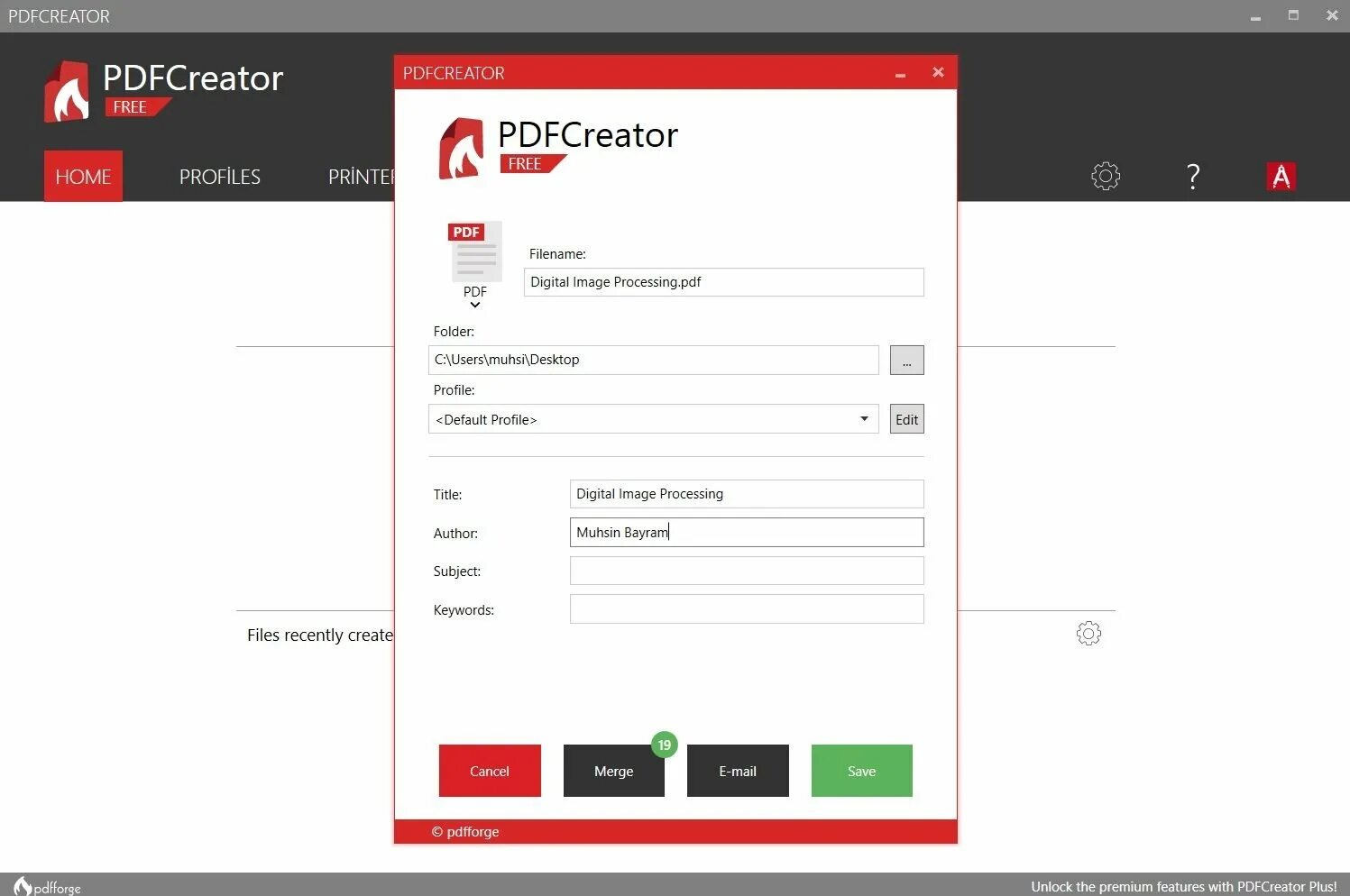Click the © pdfforge footer text

coord(465,831)
